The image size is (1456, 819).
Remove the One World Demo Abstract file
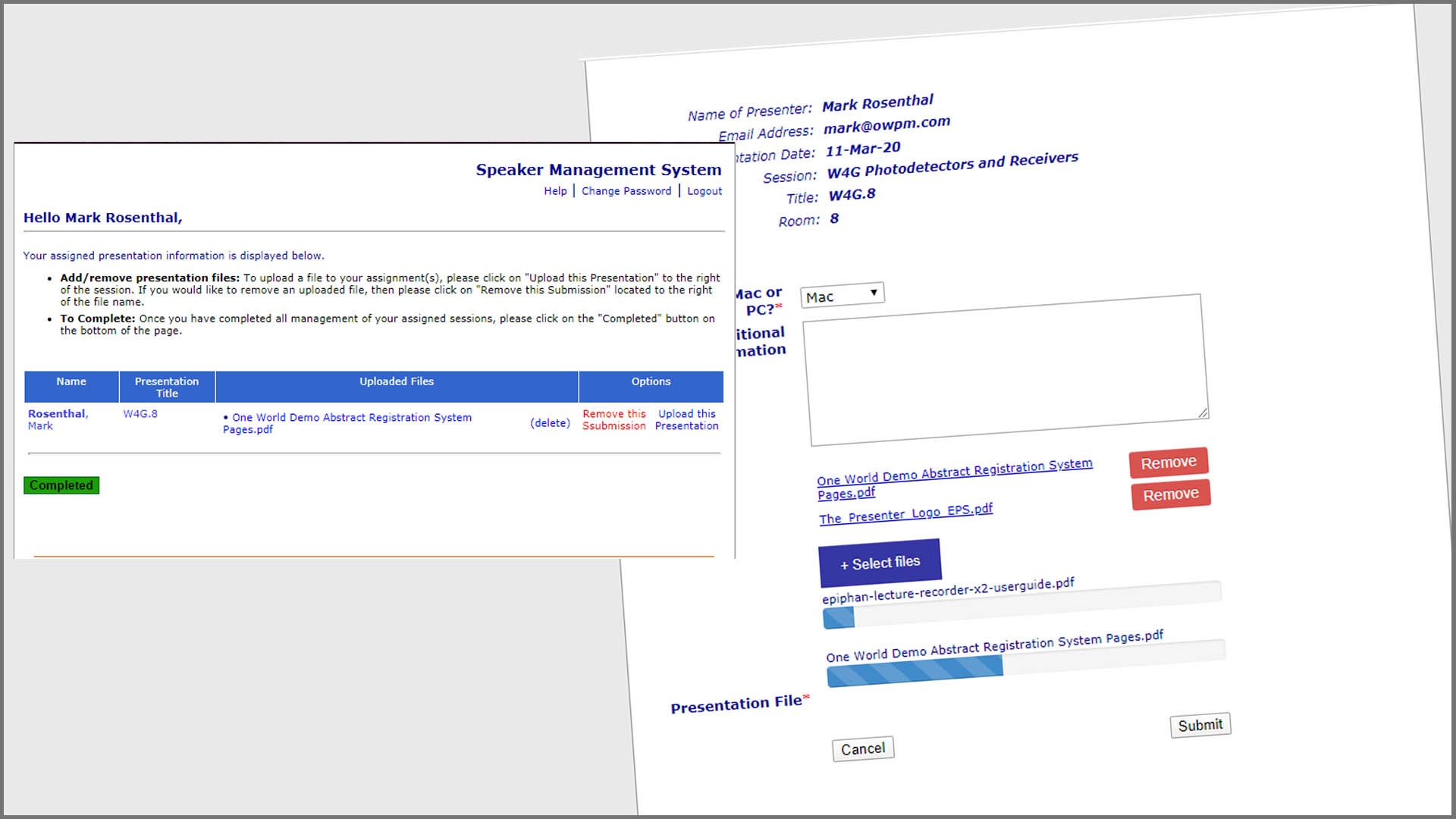[1169, 463]
